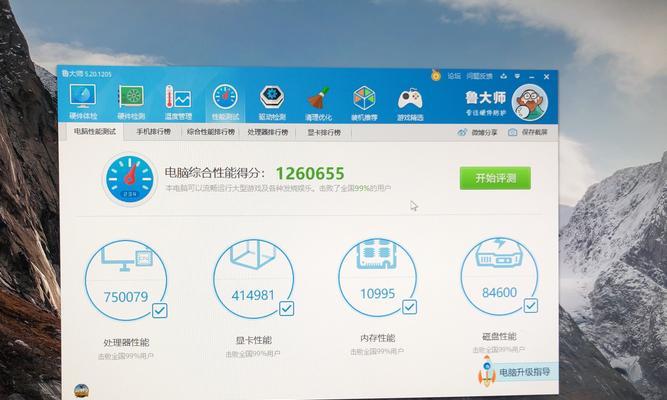This screenshot has width=667, height=400.
Task: Click the memory score 10995
Action: (377, 293)
